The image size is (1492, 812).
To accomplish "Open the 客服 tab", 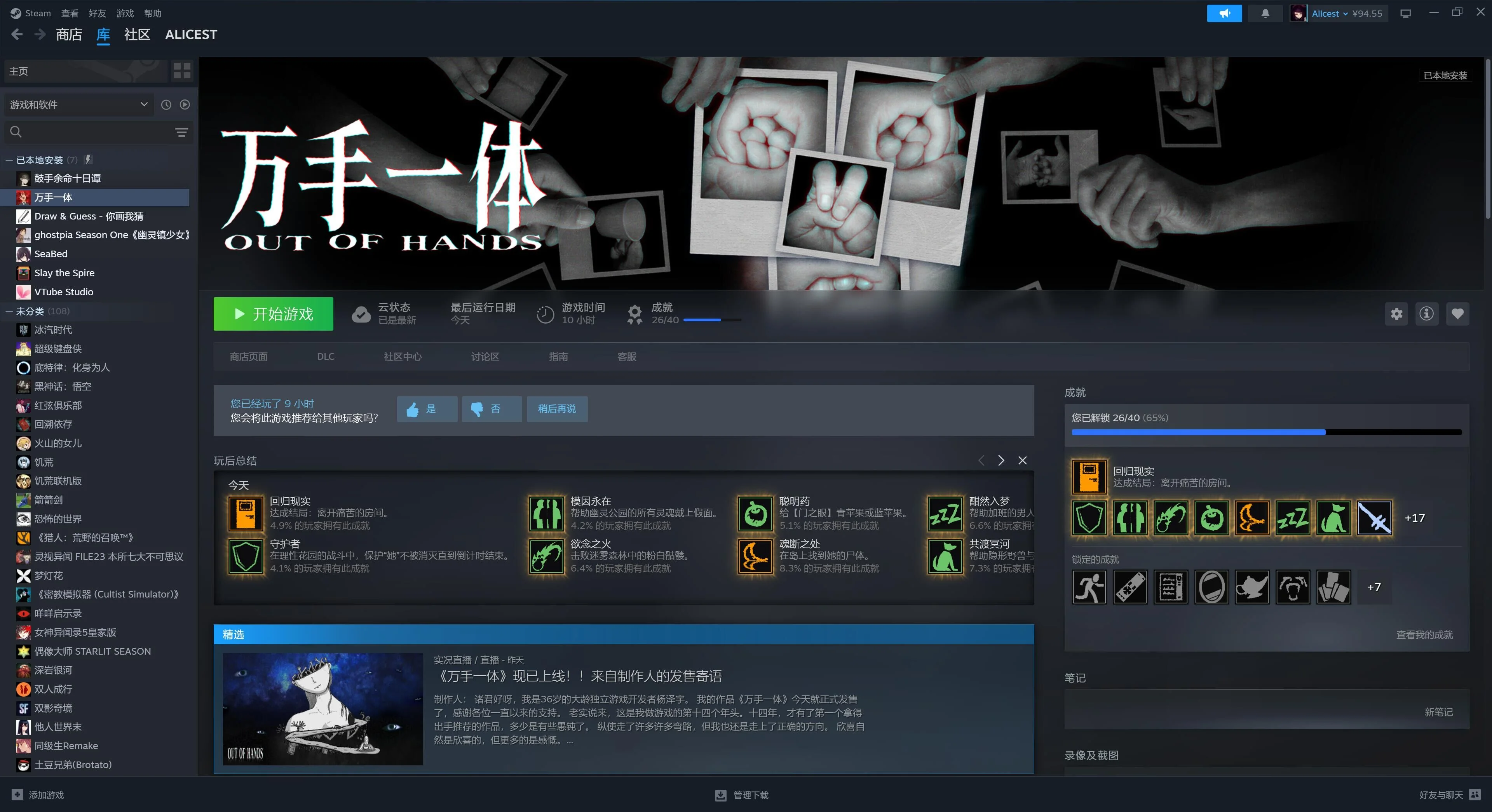I will pyautogui.click(x=627, y=357).
